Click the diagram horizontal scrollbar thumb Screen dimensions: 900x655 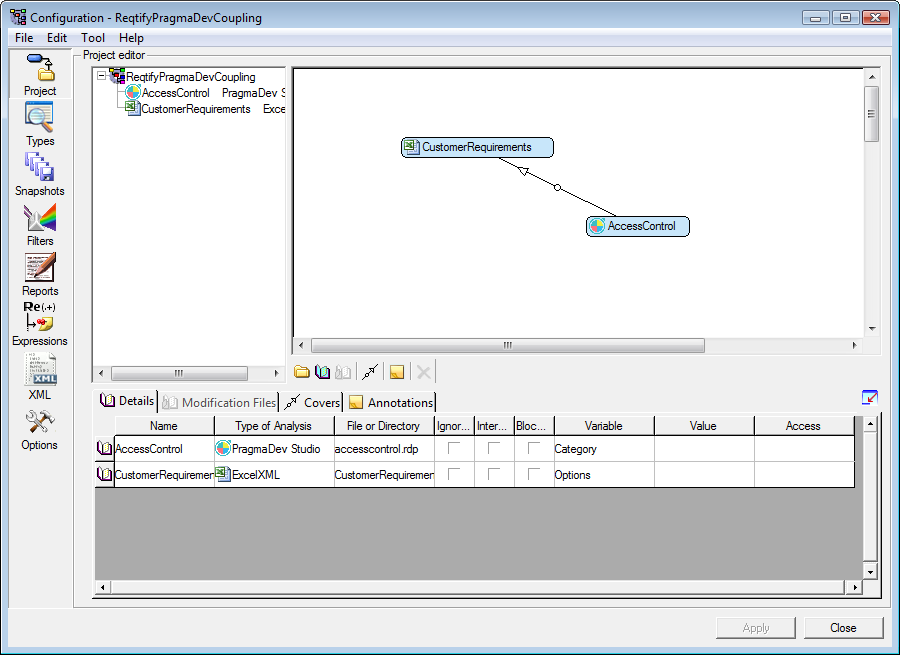(x=507, y=345)
